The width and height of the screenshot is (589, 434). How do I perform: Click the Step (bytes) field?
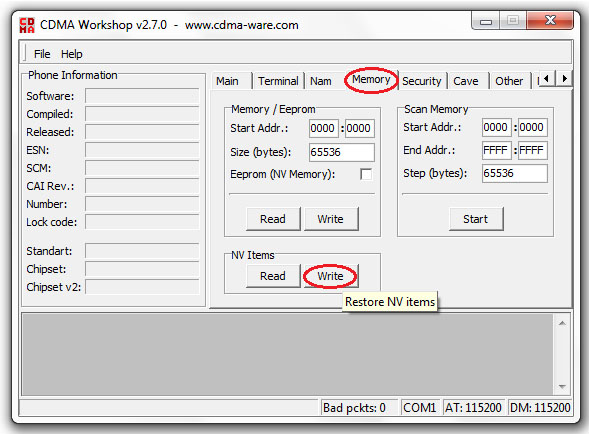point(515,173)
